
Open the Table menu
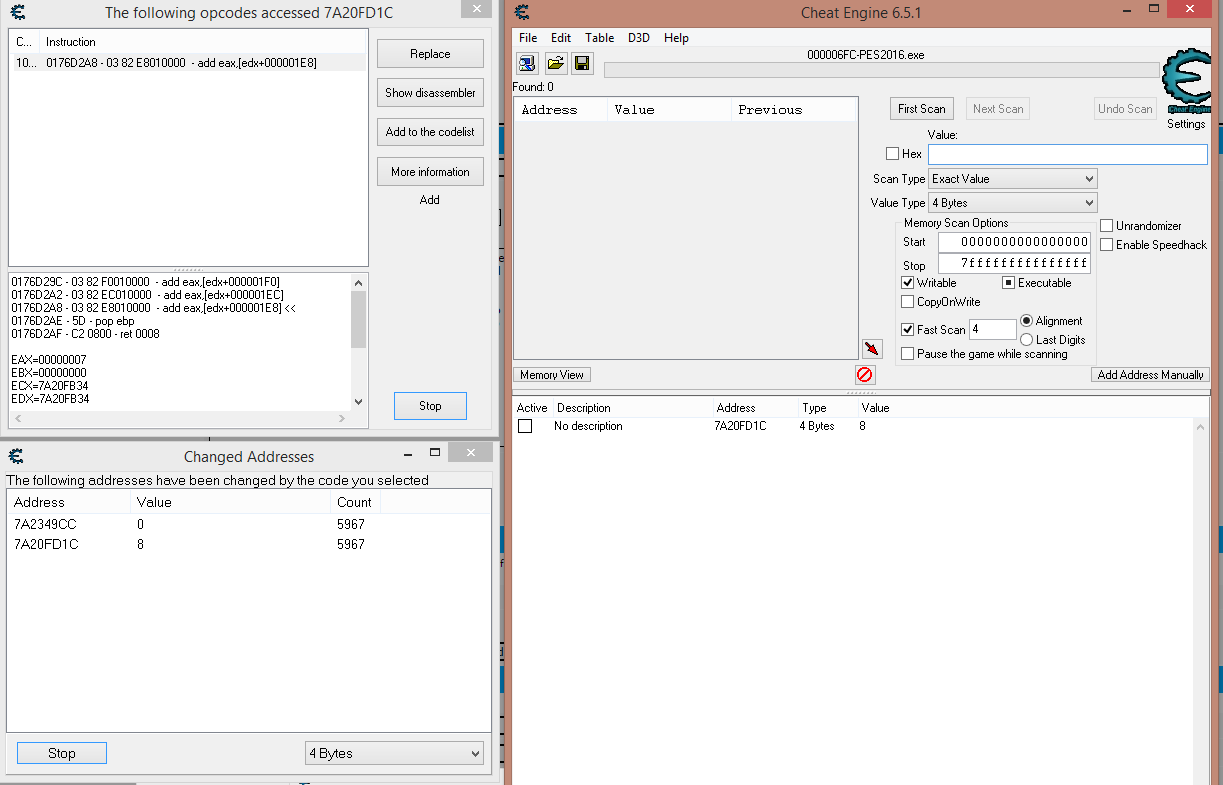[x=599, y=38]
